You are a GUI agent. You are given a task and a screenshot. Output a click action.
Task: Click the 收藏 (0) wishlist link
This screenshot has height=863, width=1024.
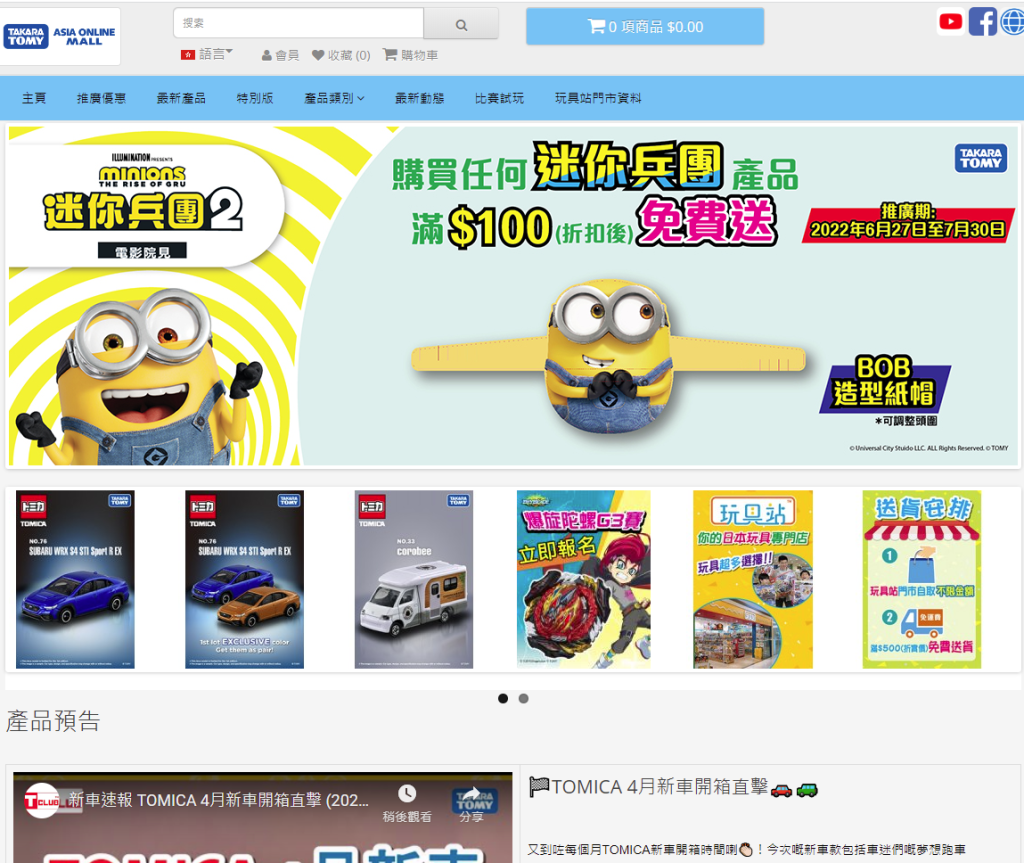tap(349, 56)
